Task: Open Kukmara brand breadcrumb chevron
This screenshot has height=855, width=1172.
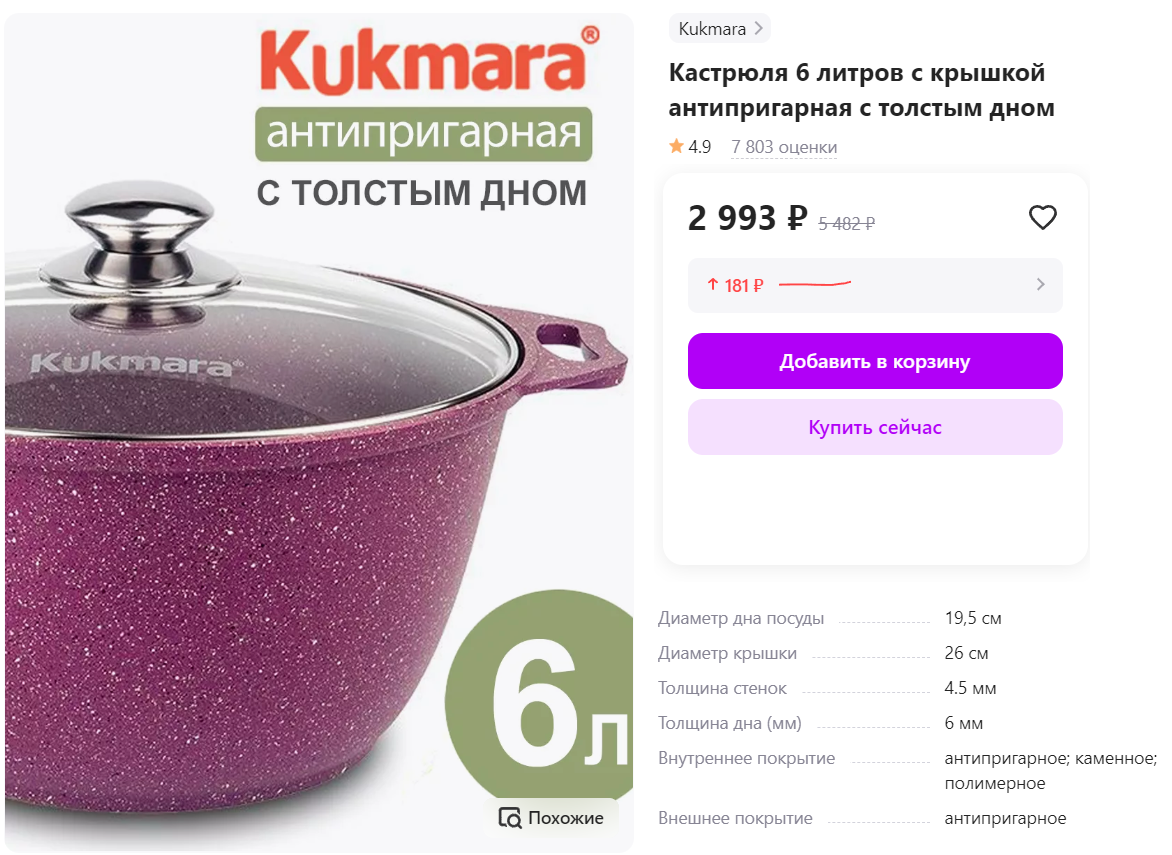Action: point(759,28)
